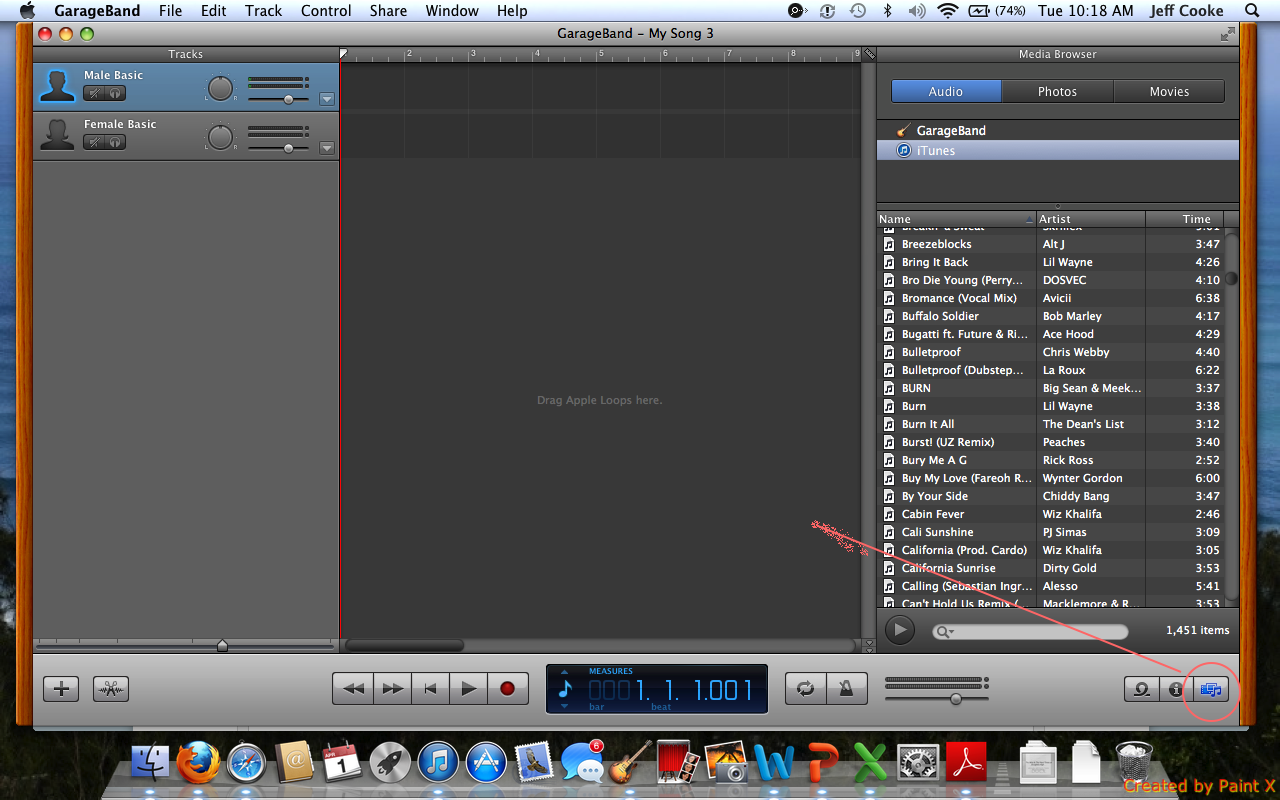The height and width of the screenshot is (800, 1280).
Task: Open the Apple menu
Action: click(x=27, y=11)
